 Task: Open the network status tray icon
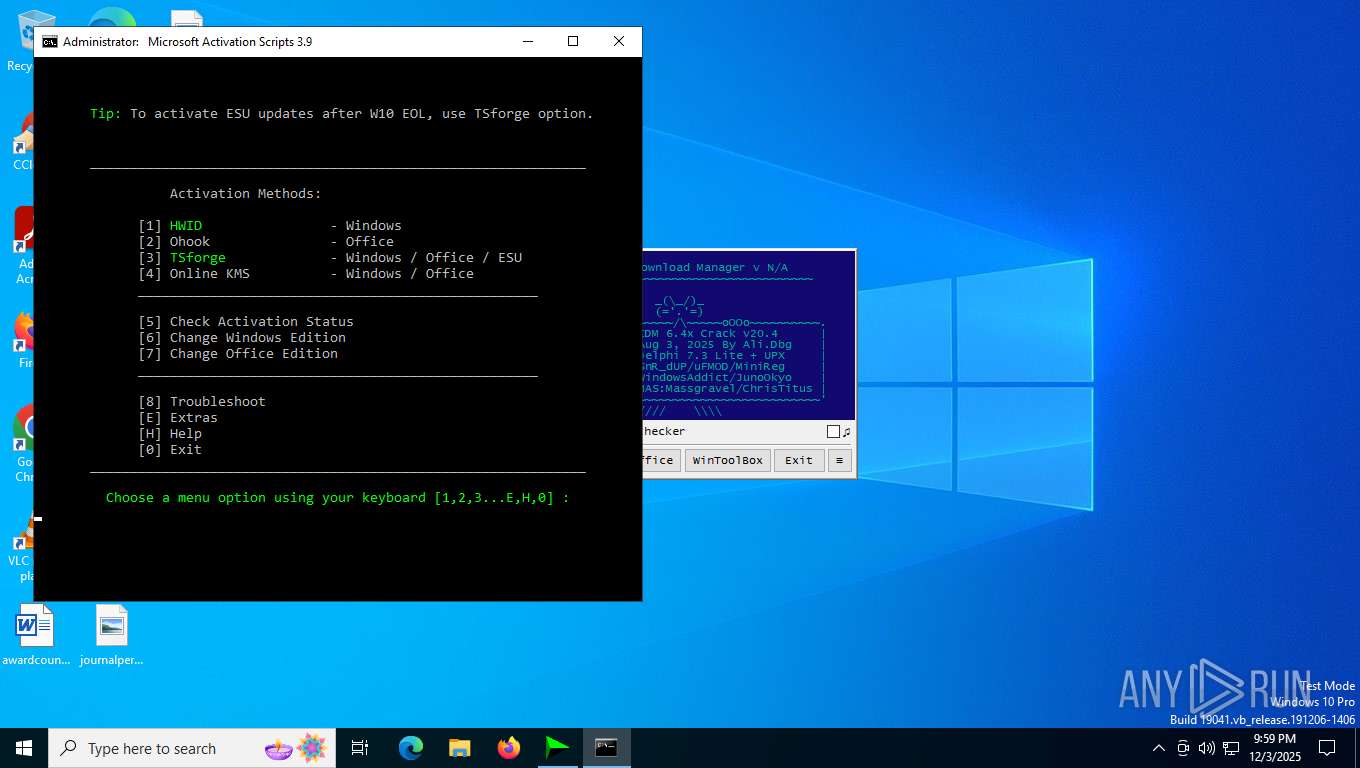click(1231, 748)
